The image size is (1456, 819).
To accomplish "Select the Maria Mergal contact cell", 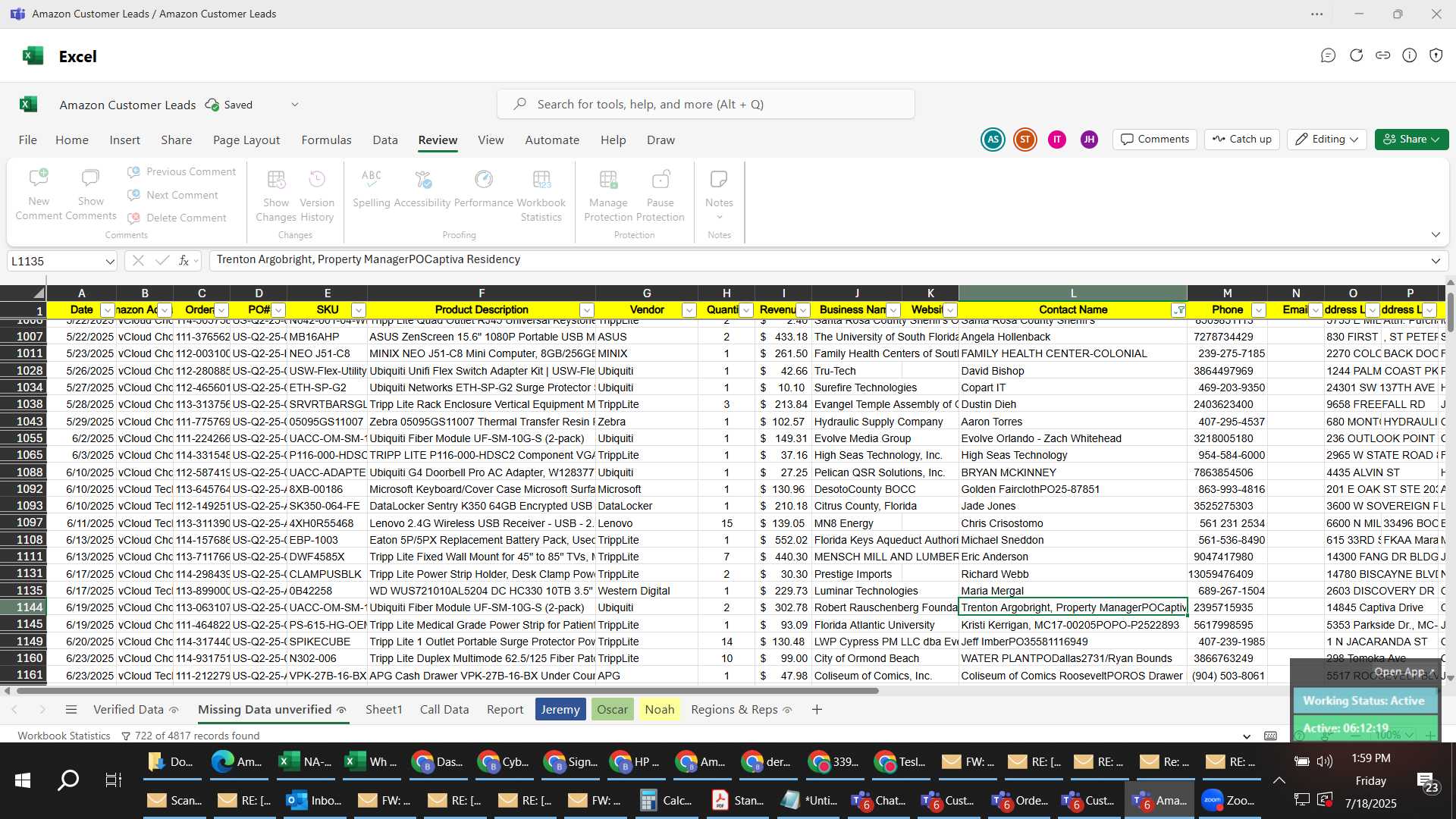I will click(x=1072, y=591).
